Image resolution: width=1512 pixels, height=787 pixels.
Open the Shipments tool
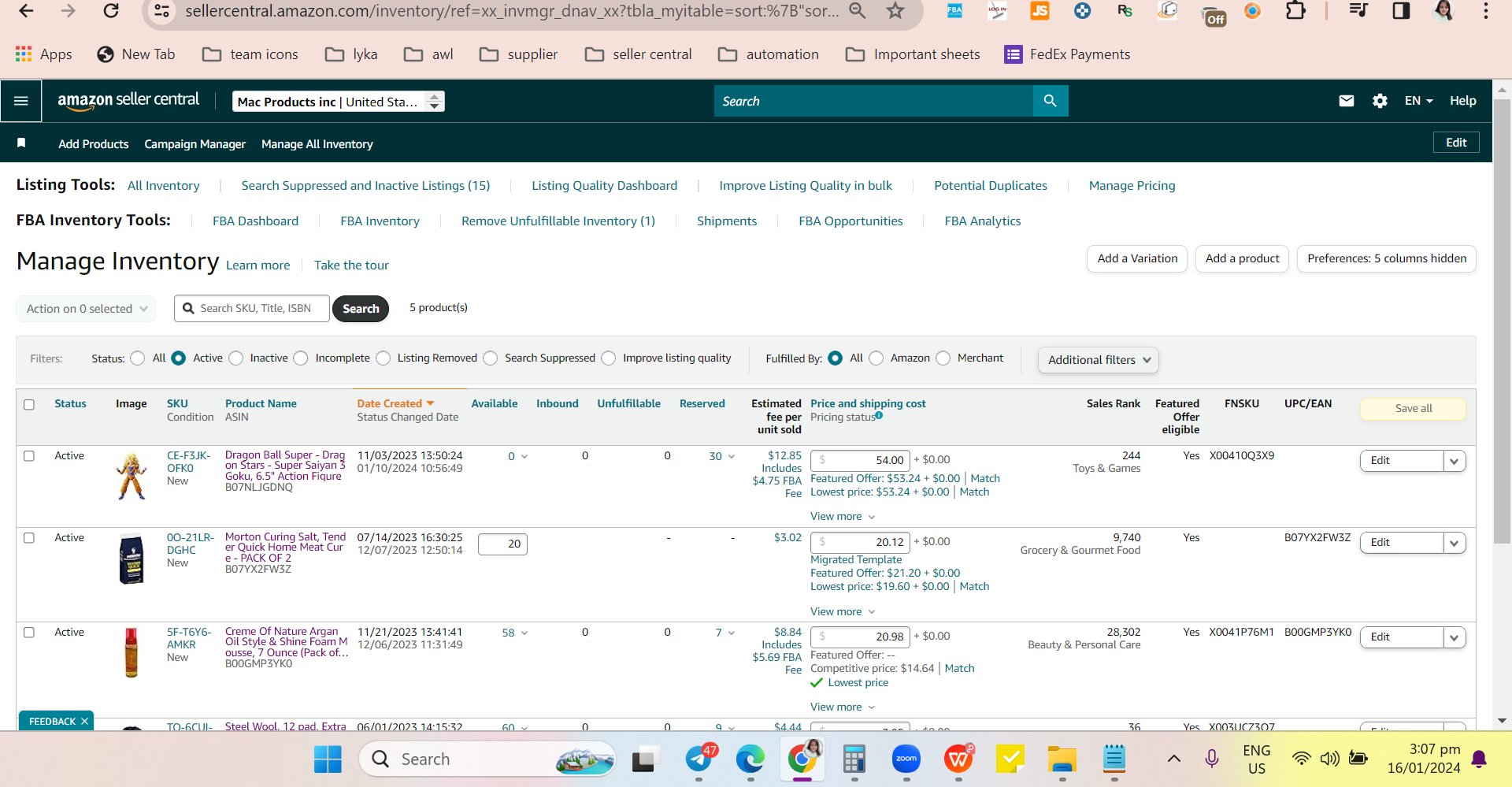tap(727, 221)
